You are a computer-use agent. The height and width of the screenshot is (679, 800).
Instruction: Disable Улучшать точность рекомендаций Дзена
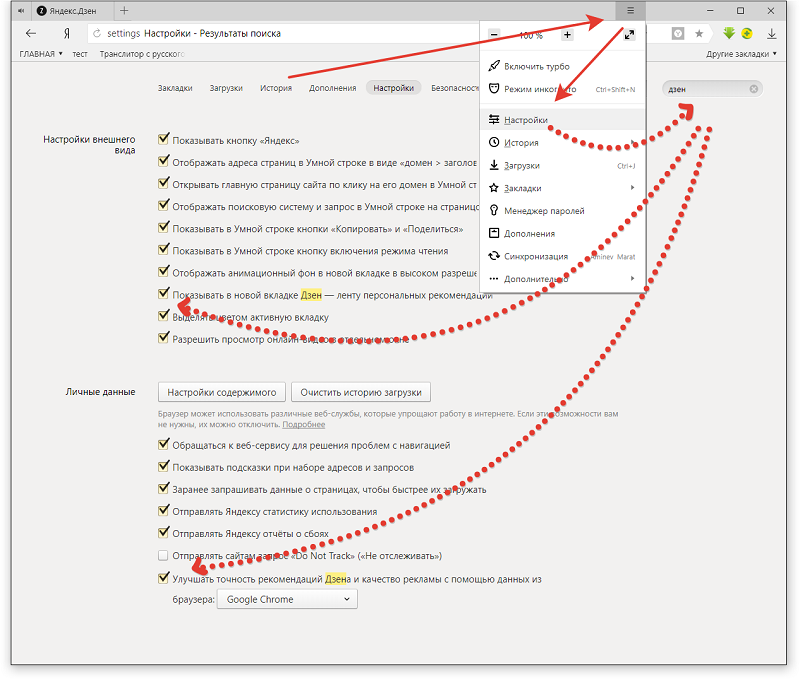163,577
